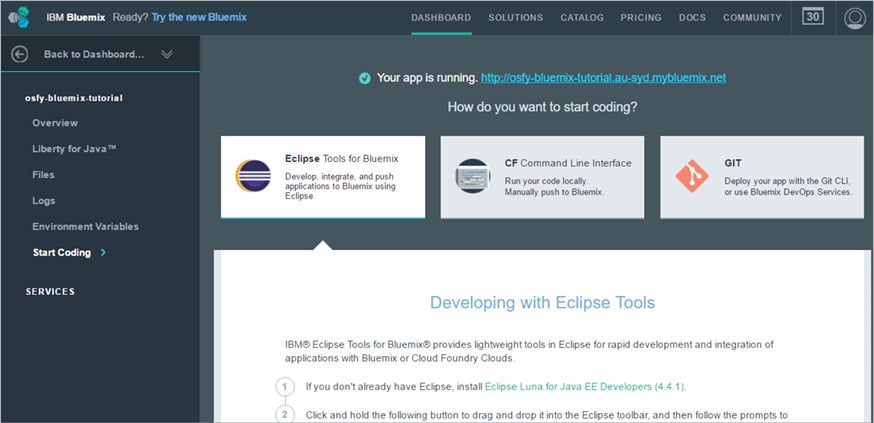Open the user profile avatar icon
This screenshot has width=874, height=423.
(x=854, y=18)
